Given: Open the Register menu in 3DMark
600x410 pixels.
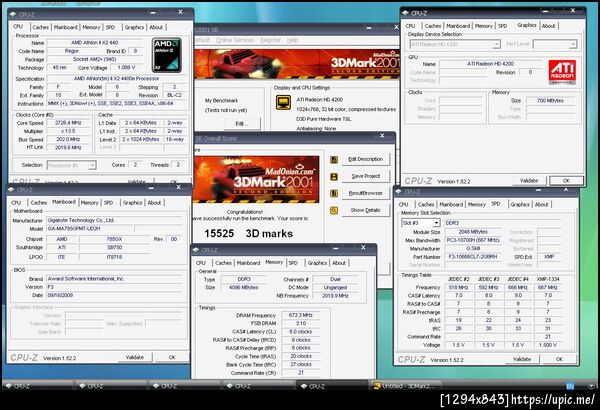Looking at the screenshot, I should [271, 40].
